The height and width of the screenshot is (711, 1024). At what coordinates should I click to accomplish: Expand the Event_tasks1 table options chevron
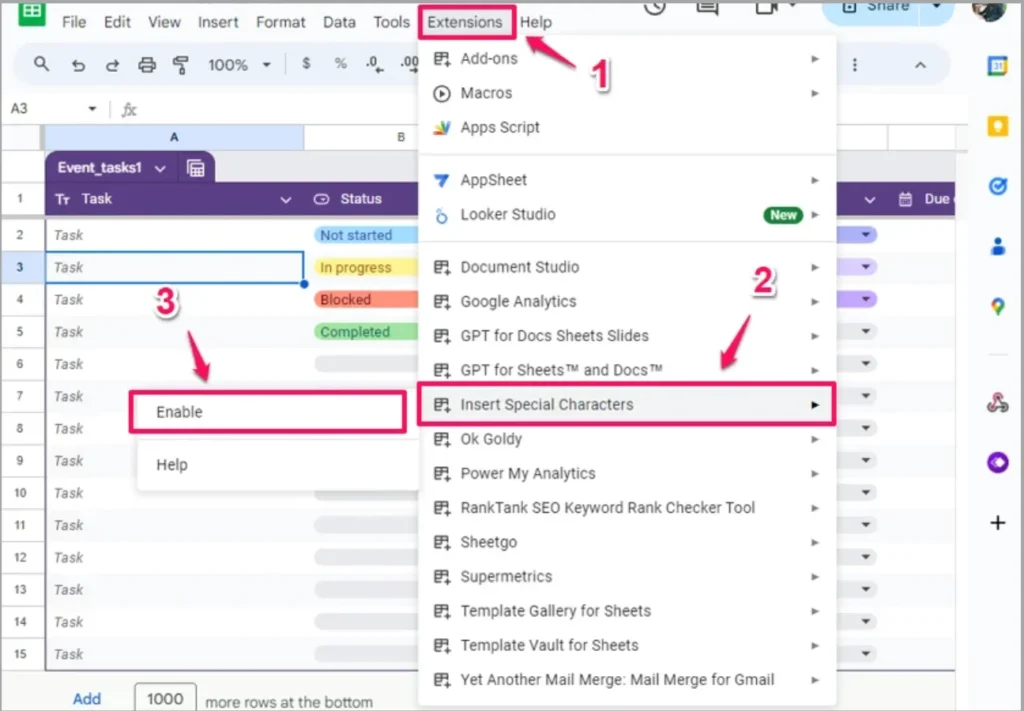tap(160, 168)
